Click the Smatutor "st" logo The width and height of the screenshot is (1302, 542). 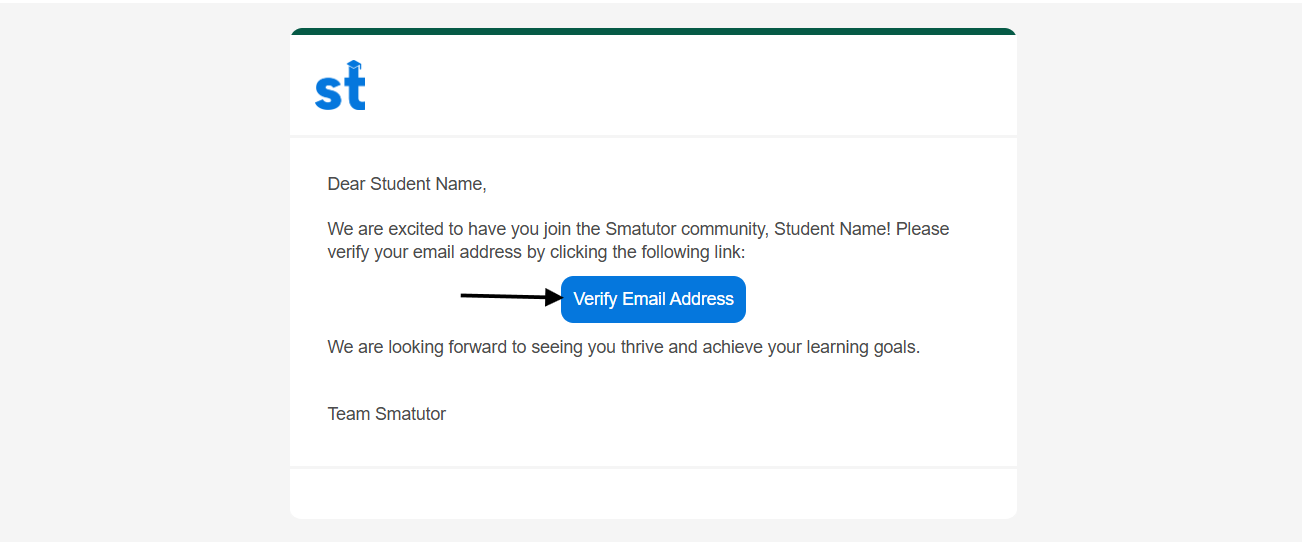339,88
